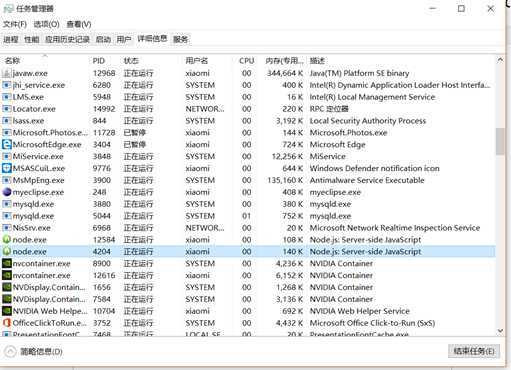Select the javaw.exe process row name
This screenshot has height=370, width=511.
[x=30, y=73]
